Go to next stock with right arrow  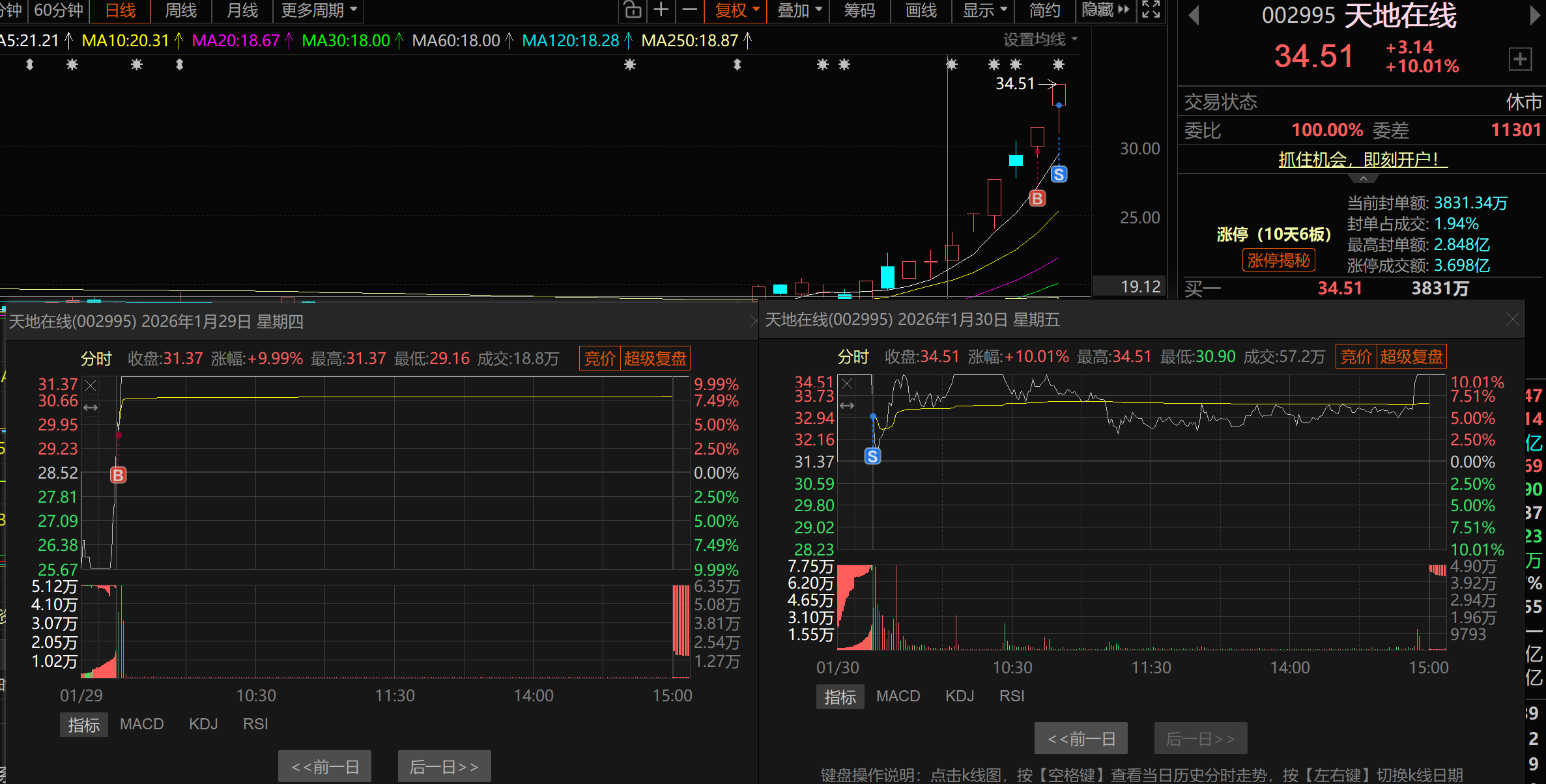[x=1535, y=15]
